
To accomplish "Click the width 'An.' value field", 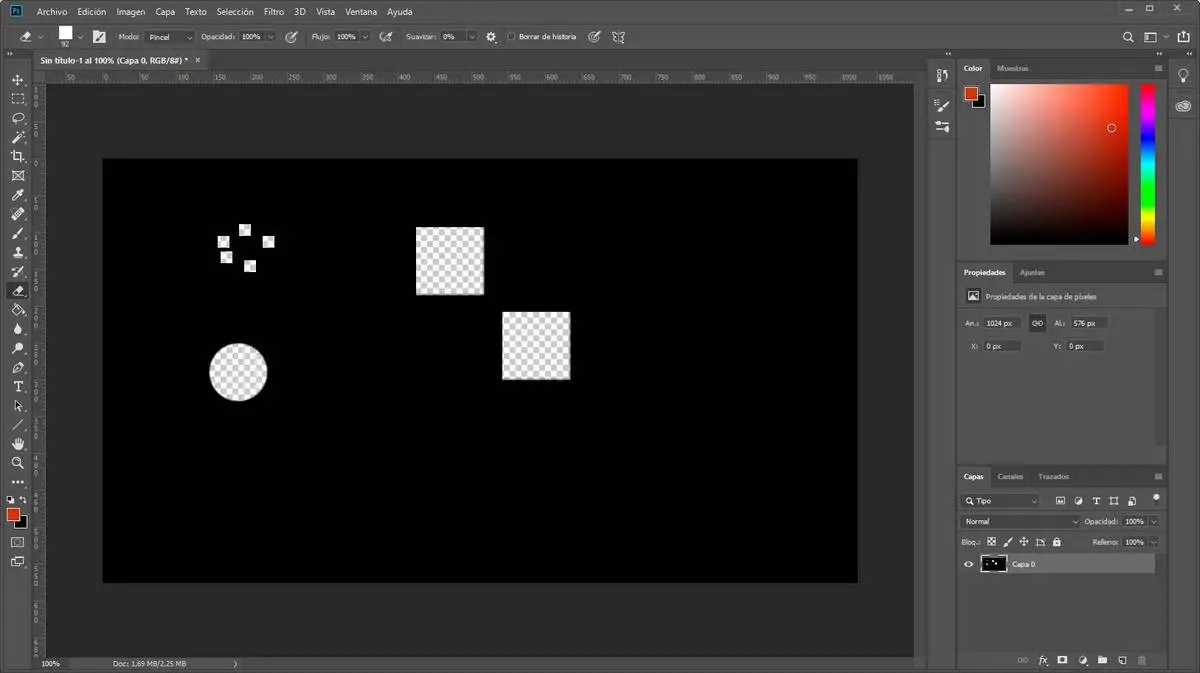I will 1003,324.
